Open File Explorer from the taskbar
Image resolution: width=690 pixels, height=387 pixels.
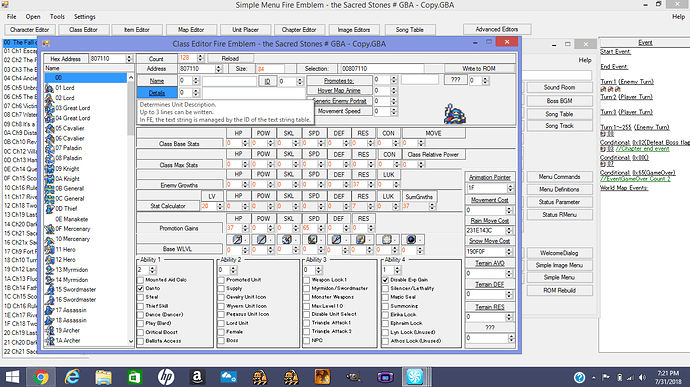103,377
